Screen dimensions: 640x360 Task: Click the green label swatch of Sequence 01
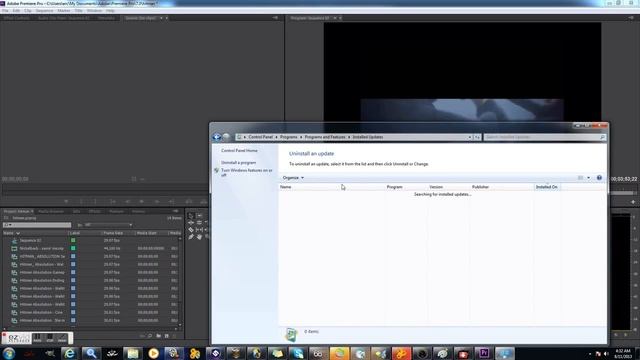(73, 240)
